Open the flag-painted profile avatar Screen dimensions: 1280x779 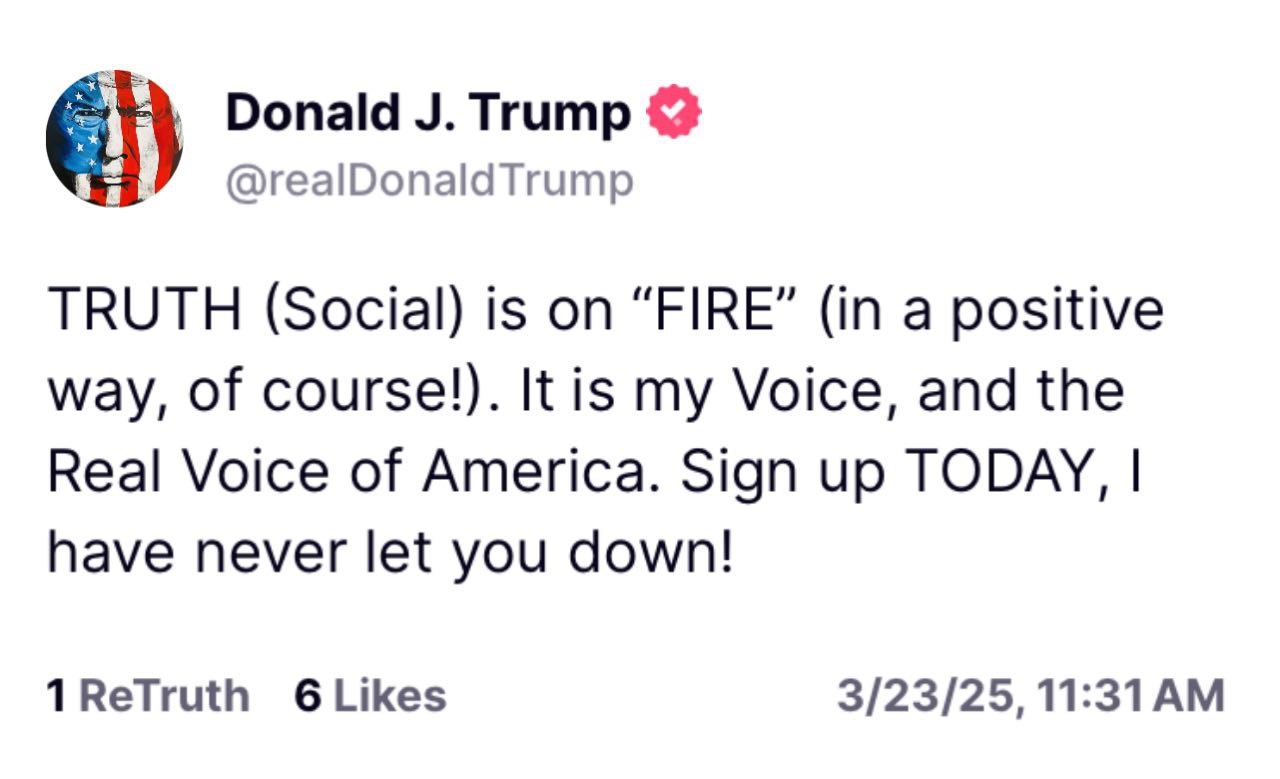point(114,138)
